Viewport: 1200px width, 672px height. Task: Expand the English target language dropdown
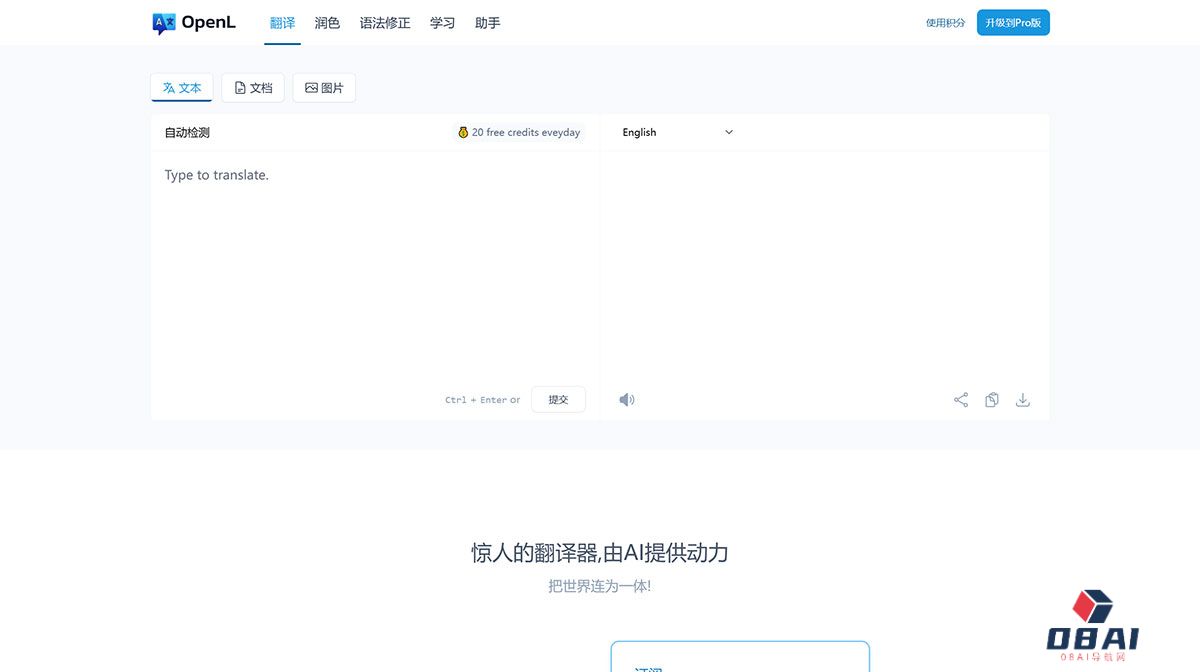tap(678, 132)
